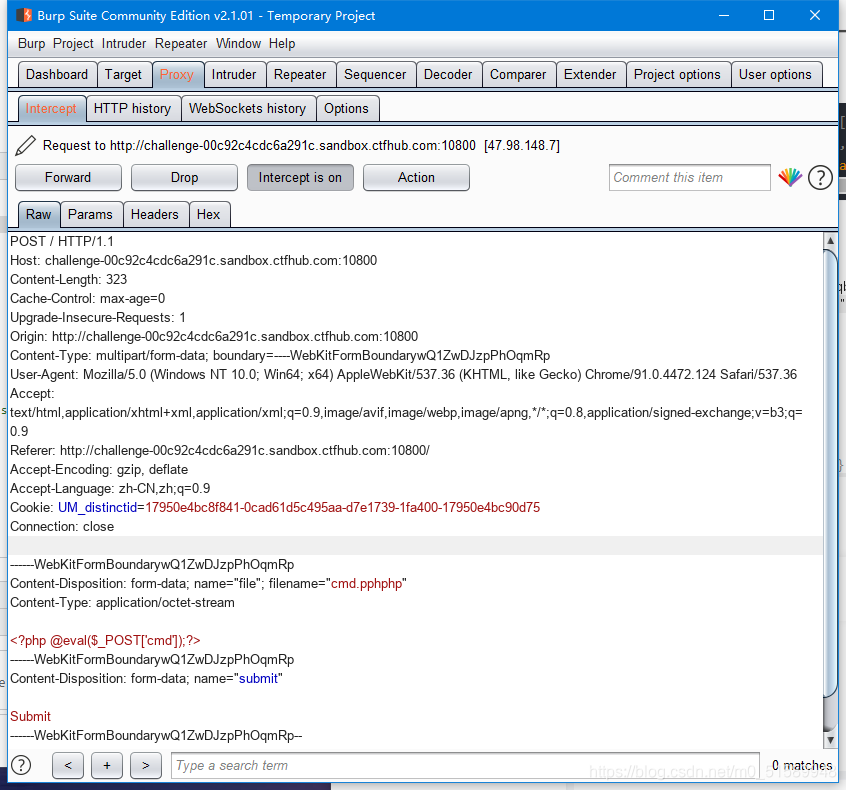Click the POST / HTTP/1.1 request line
846x790 pixels.
(x=62, y=242)
